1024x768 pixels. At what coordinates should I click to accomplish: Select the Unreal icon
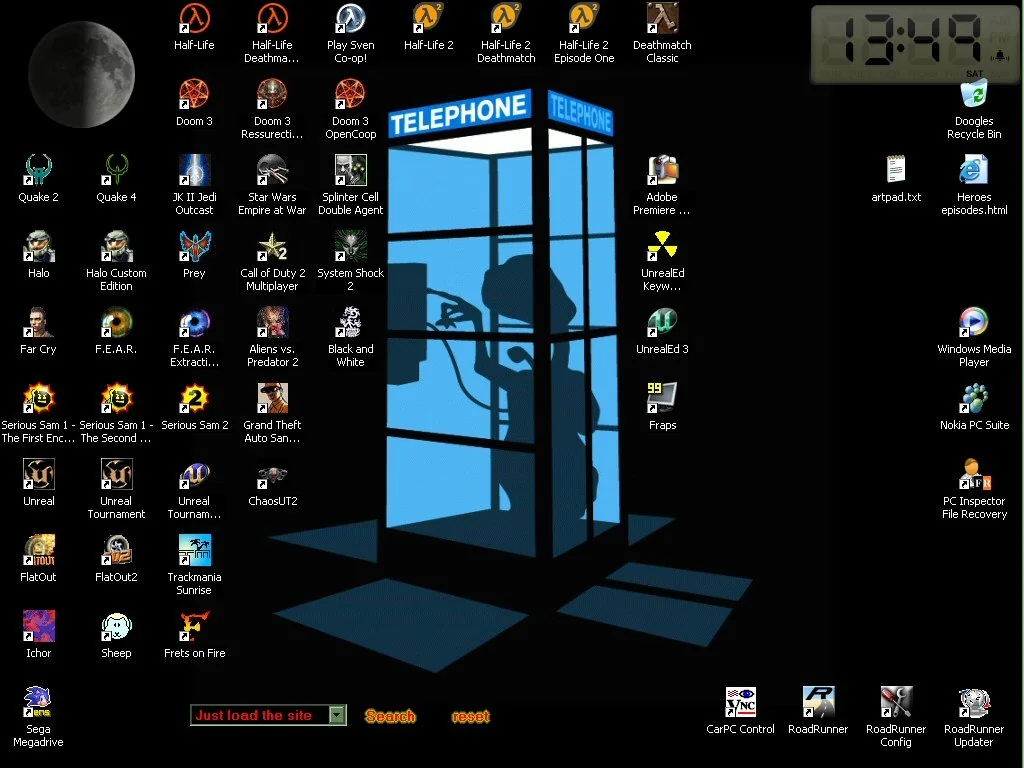pos(39,475)
